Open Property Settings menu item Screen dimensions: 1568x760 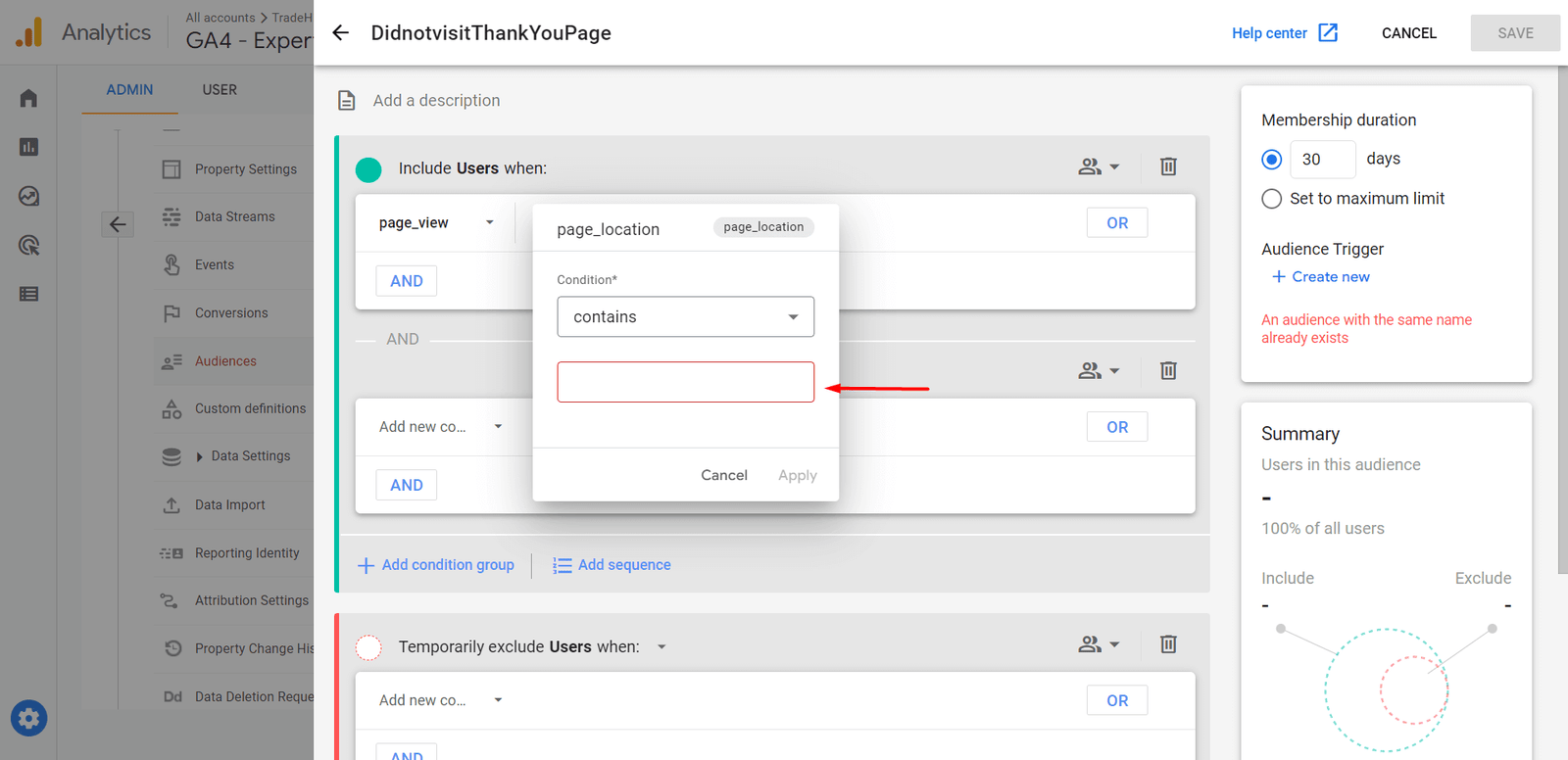(x=245, y=169)
